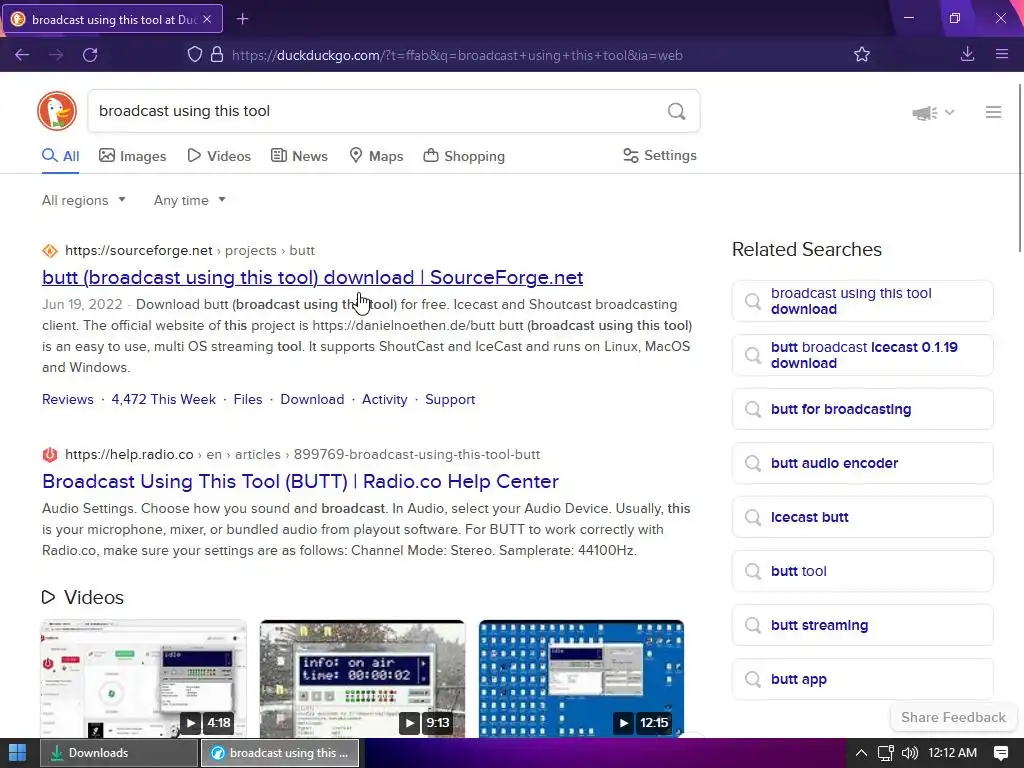Click the 12:12 AM clock
This screenshot has width=1024, height=768.
[x=953, y=753]
